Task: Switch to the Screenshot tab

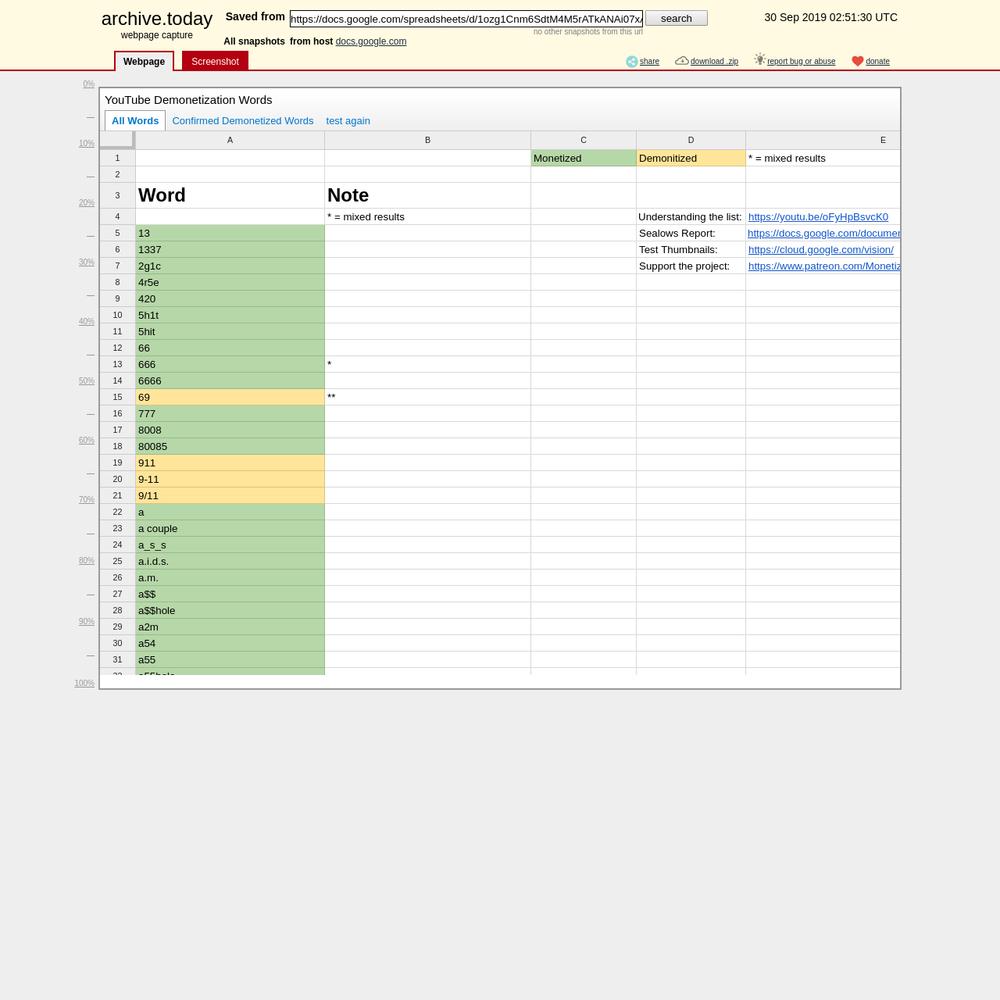Action: point(215,61)
